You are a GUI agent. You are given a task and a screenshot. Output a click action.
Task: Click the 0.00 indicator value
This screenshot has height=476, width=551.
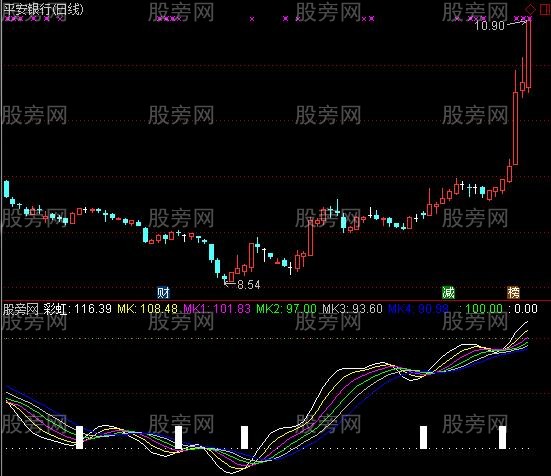point(526,309)
